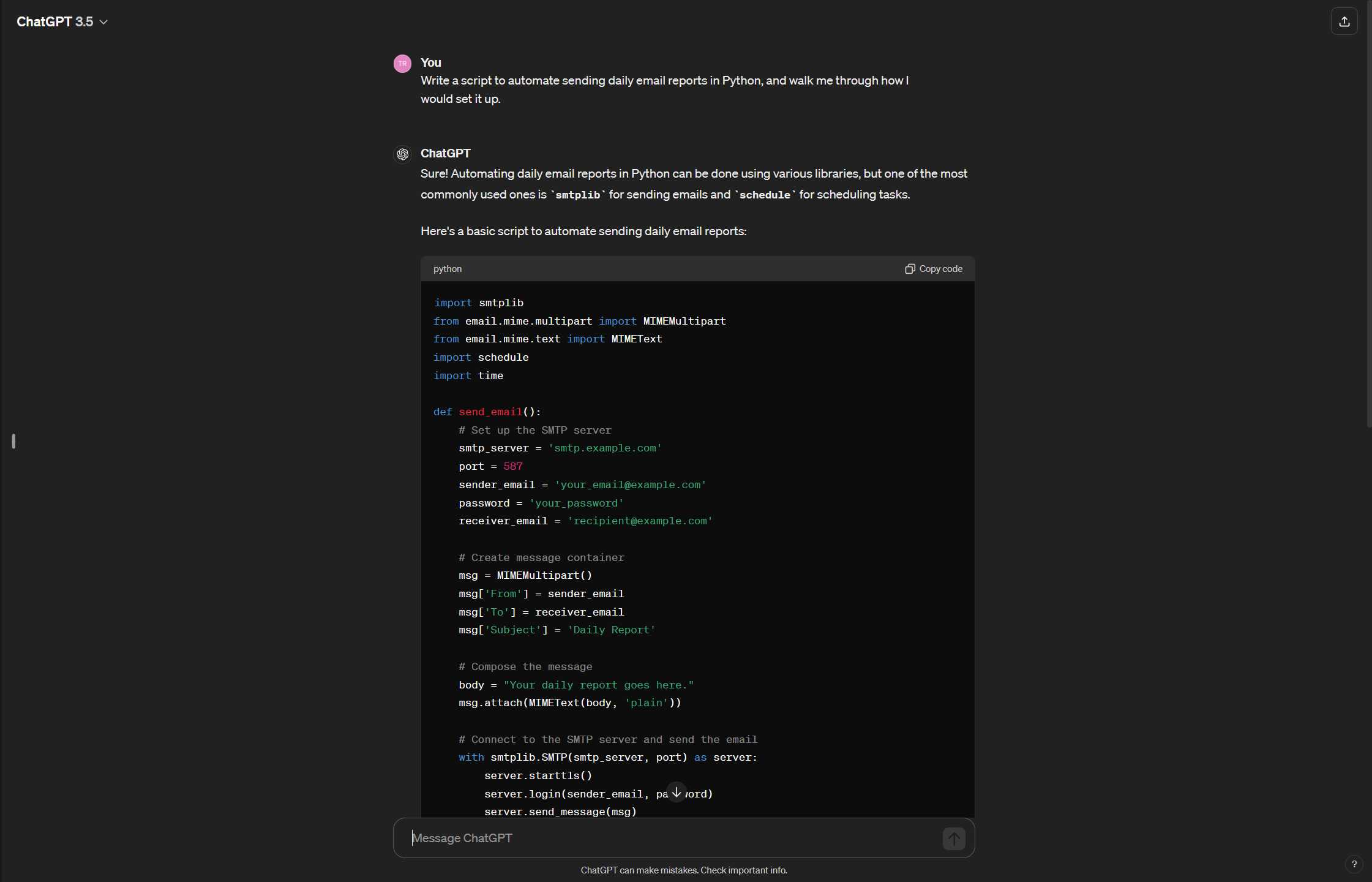Click the inline schedule code text in the reply
Screen dimensions: 1372x882
[765, 195]
